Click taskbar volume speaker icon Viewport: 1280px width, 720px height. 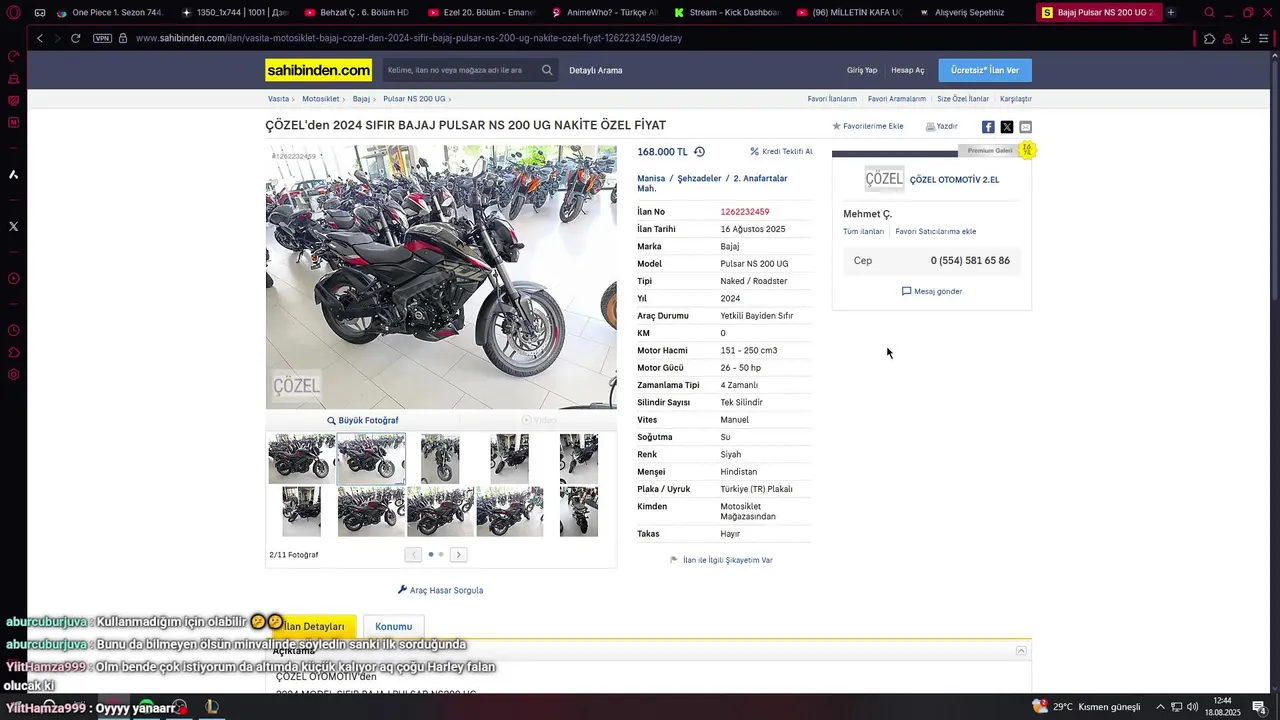pos(1193,707)
